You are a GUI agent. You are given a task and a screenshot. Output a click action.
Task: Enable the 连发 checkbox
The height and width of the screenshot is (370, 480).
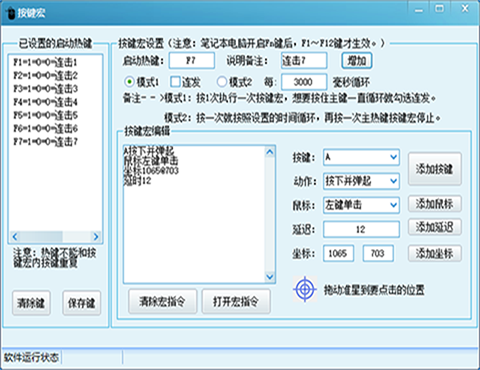coord(175,82)
